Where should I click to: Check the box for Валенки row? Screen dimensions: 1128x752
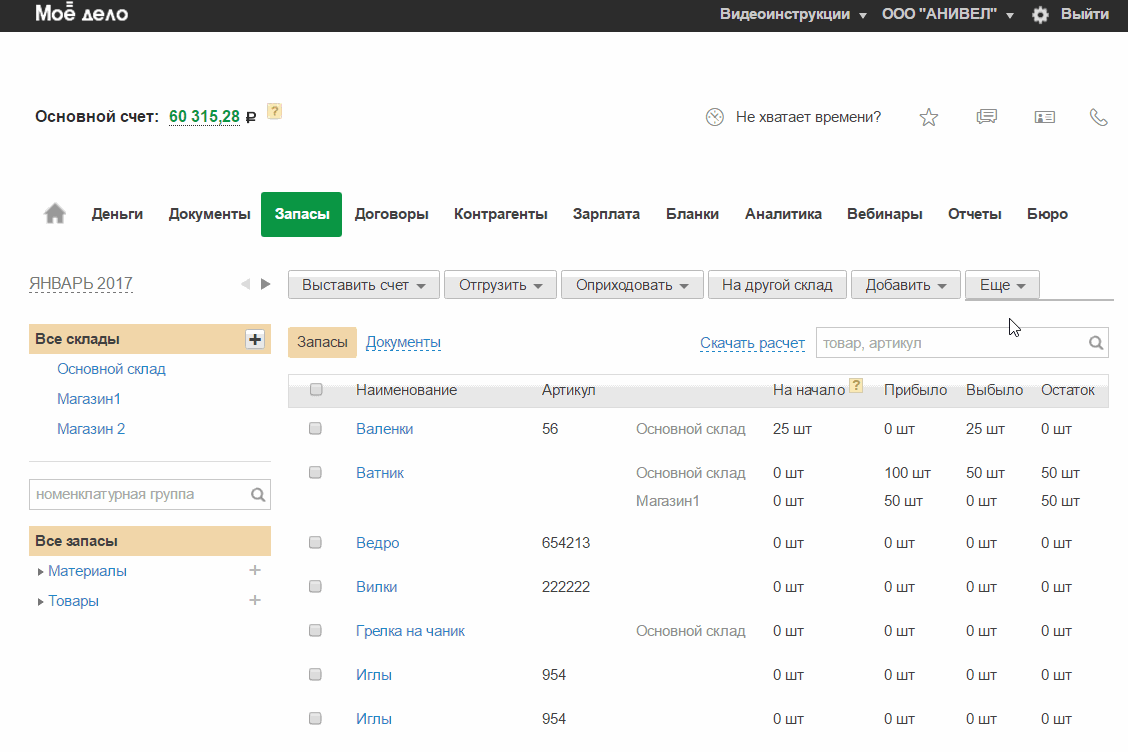[x=316, y=428]
